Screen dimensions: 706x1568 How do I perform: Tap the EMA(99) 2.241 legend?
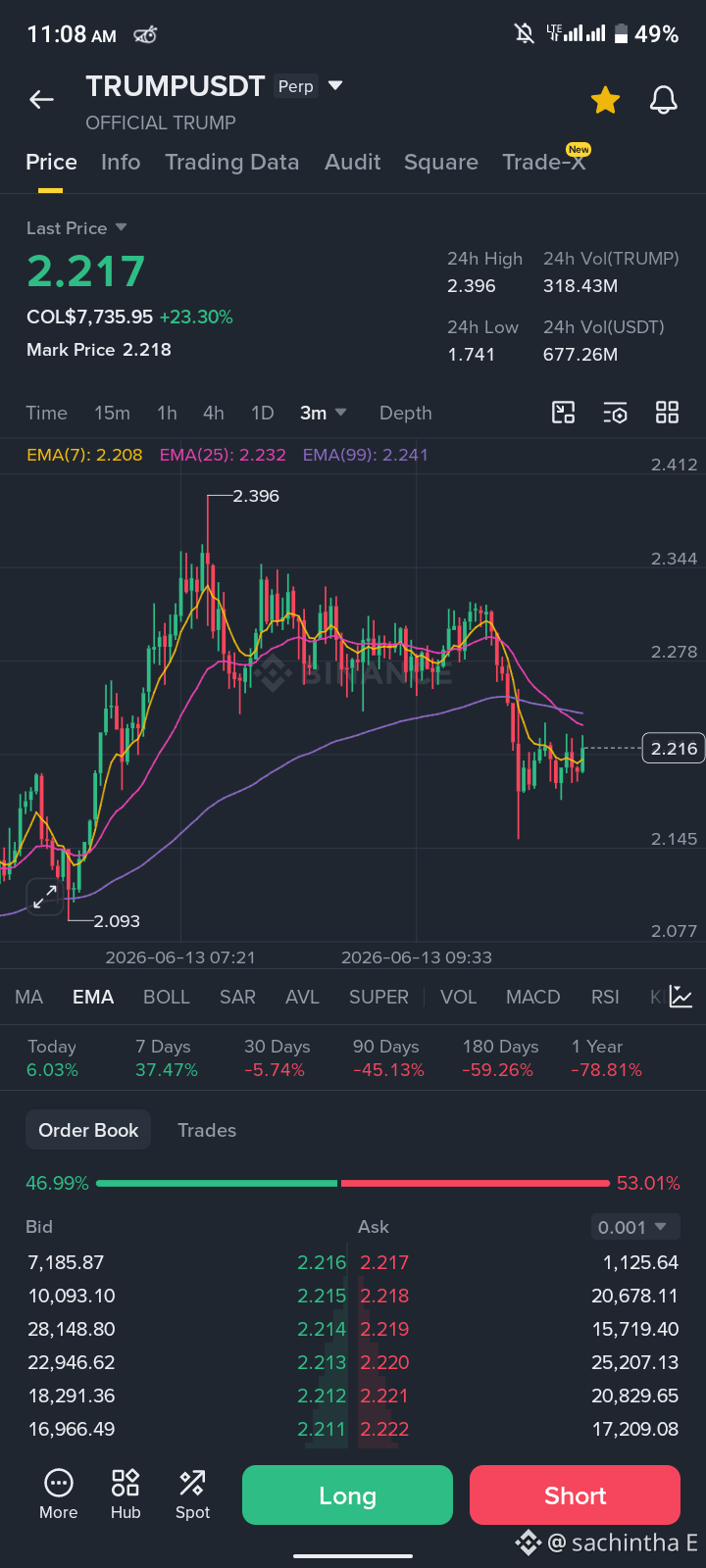coord(365,455)
